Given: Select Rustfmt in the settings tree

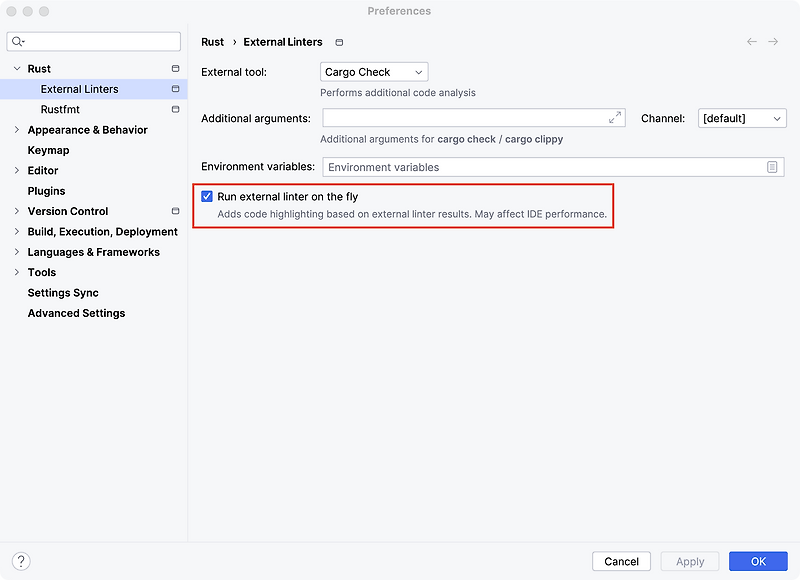Looking at the screenshot, I should (x=60, y=109).
